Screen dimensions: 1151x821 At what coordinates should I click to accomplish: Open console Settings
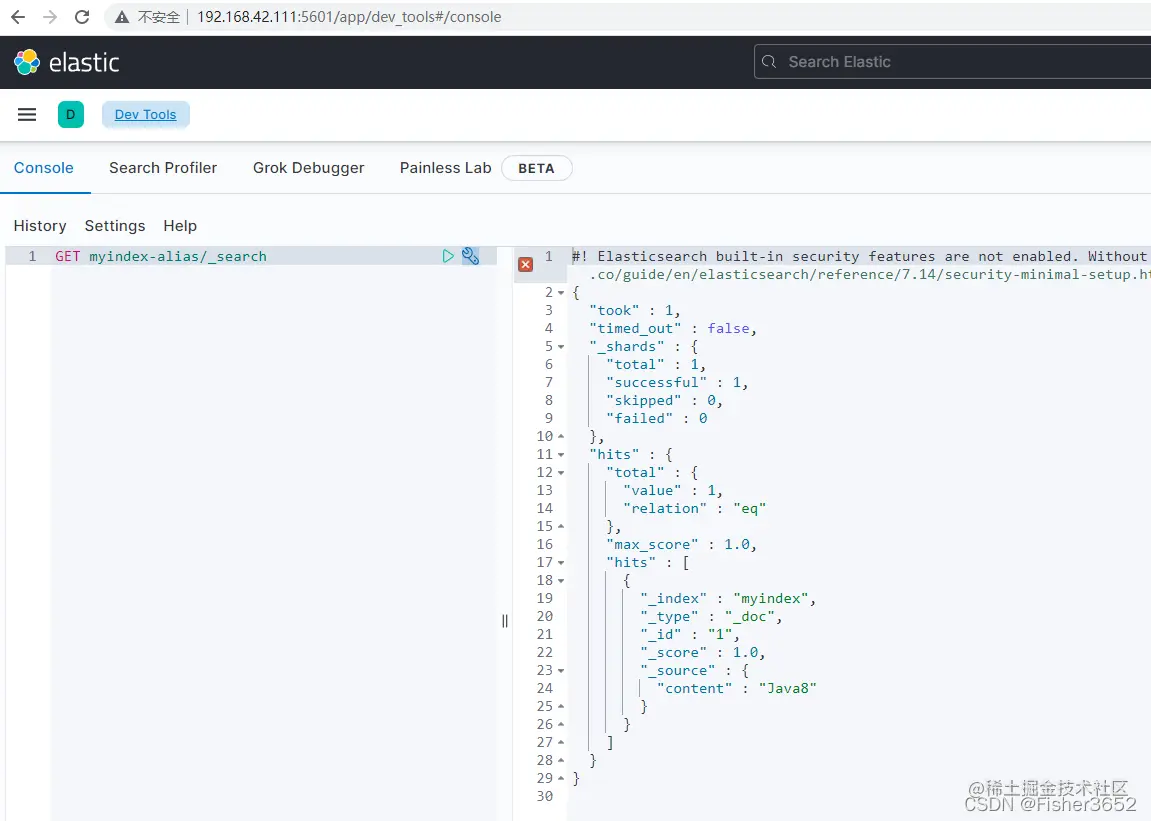[x=115, y=225]
